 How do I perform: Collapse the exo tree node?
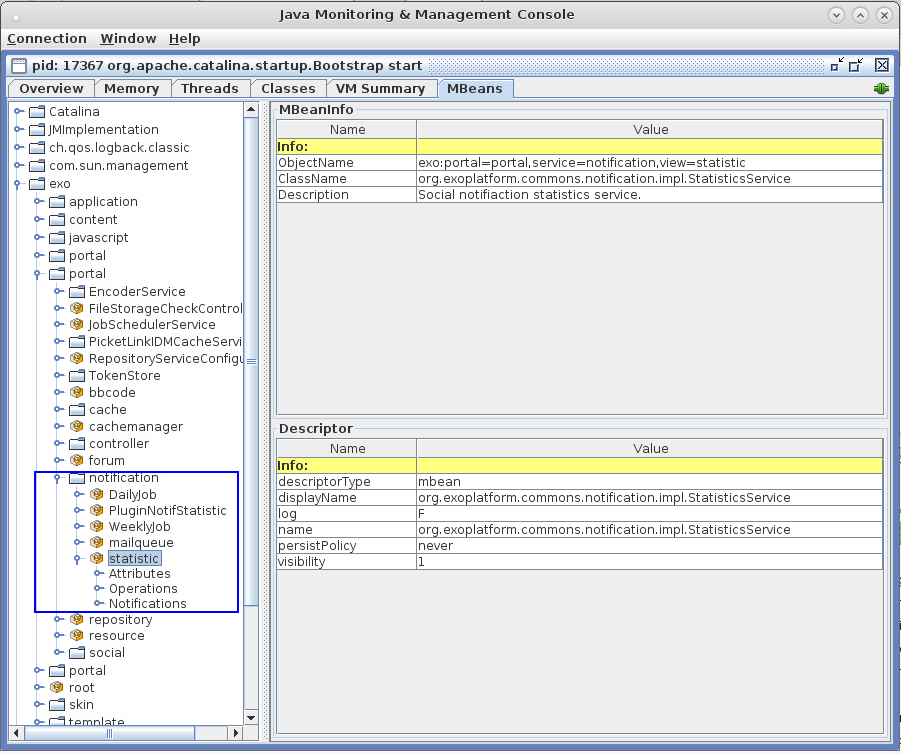[x=17, y=184]
